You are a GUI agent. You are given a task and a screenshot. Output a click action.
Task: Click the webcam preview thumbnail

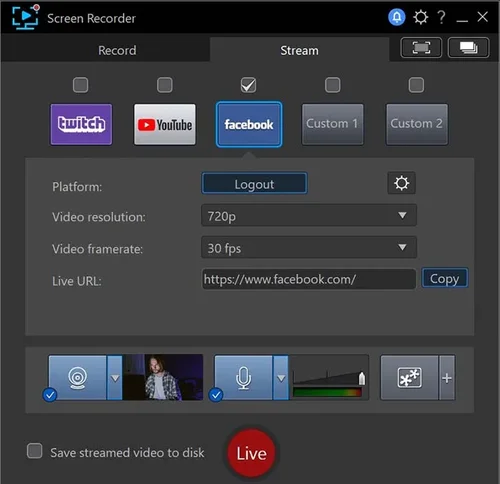[x=163, y=377]
